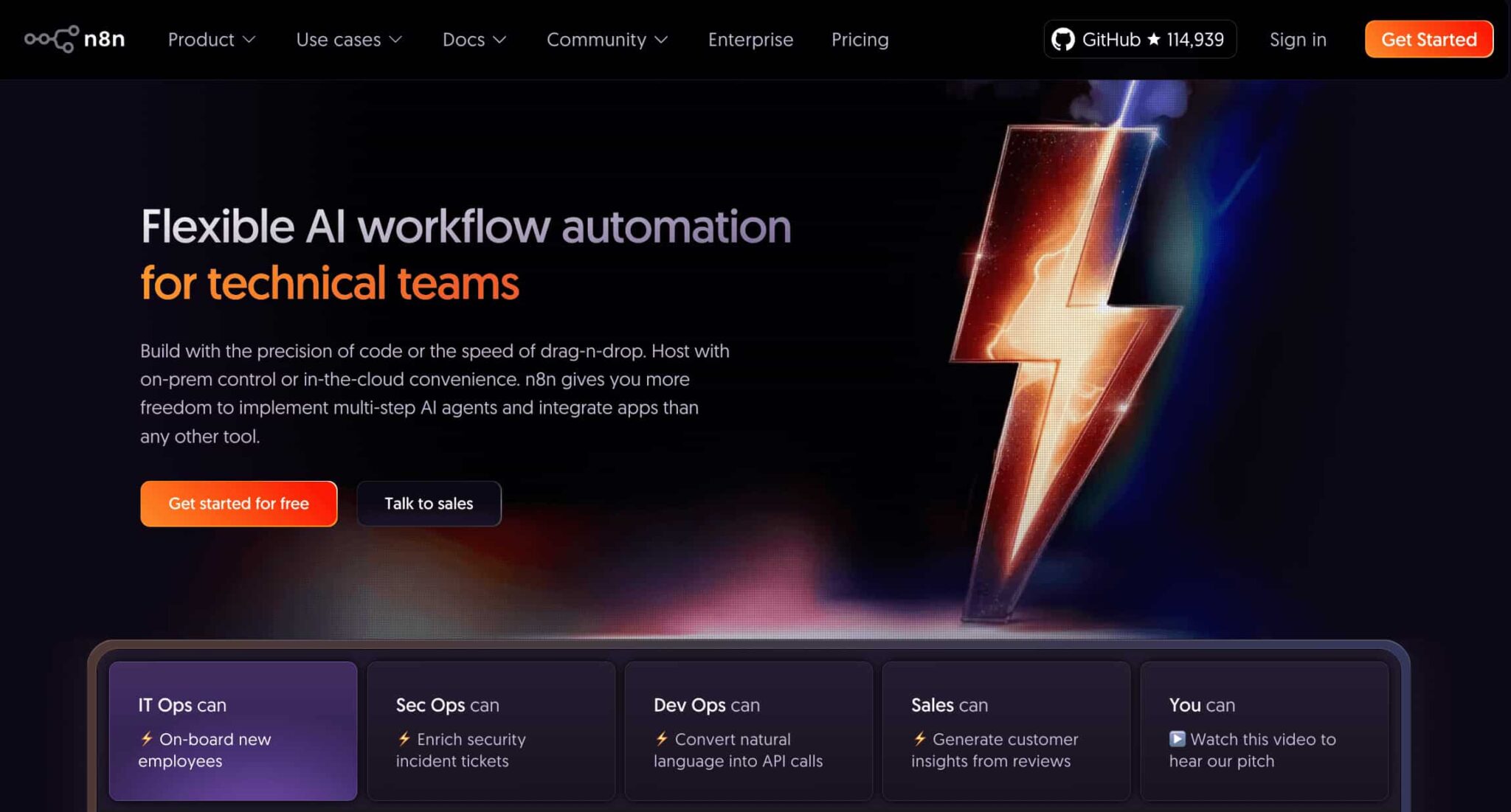Image resolution: width=1511 pixels, height=812 pixels.
Task: Expand the Community dropdown
Action: [606, 39]
